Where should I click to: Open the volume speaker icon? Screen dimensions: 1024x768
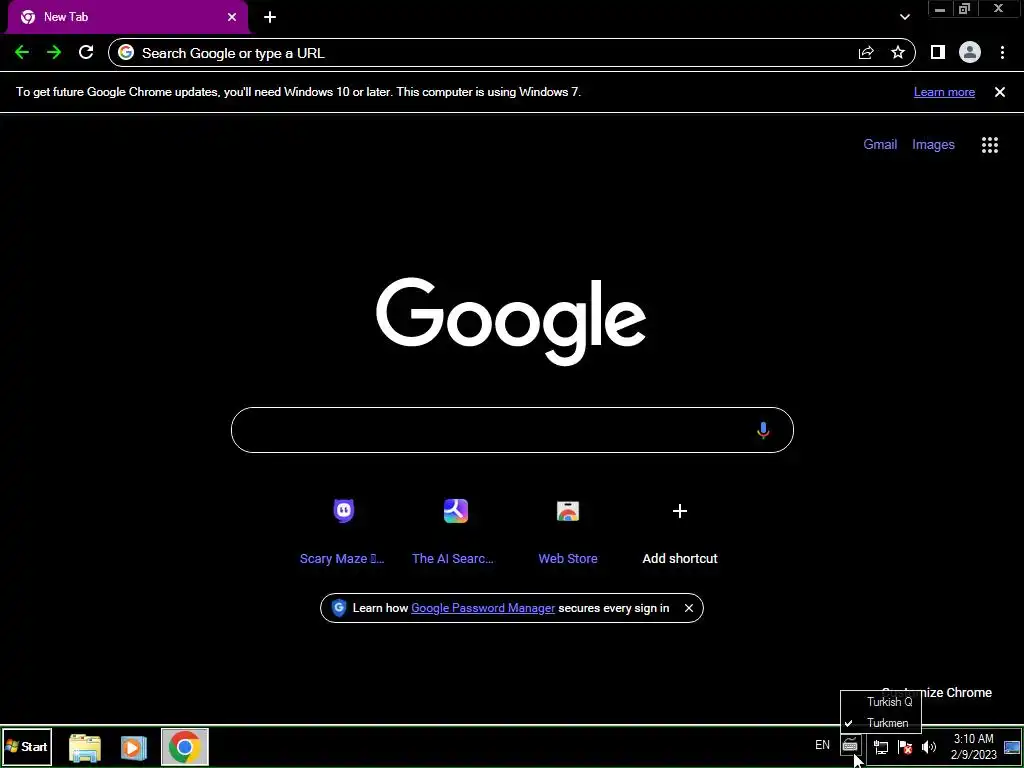pyautogui.click(x=928, y=746)
